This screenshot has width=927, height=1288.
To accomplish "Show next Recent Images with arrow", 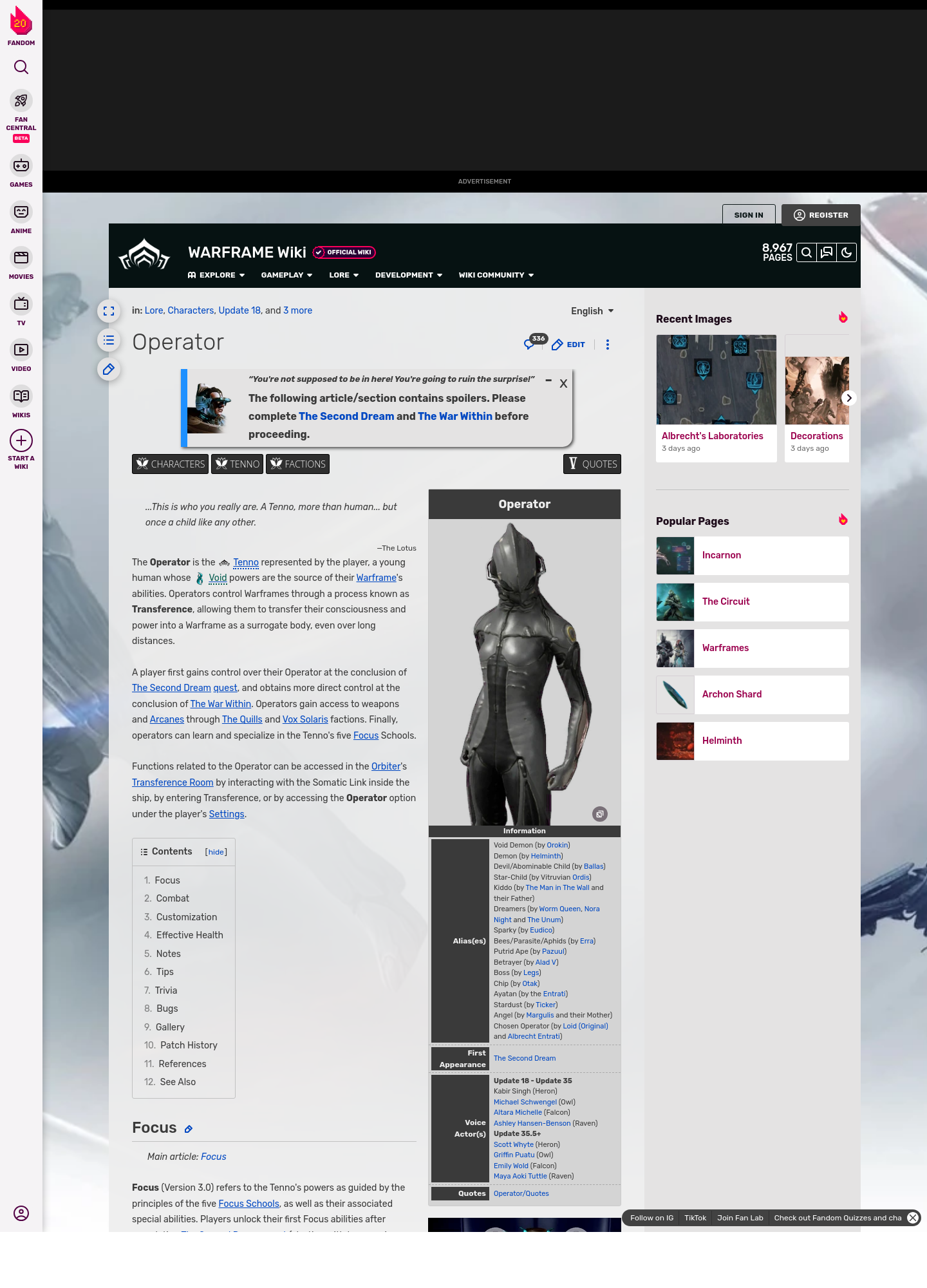I will point(849,398).
